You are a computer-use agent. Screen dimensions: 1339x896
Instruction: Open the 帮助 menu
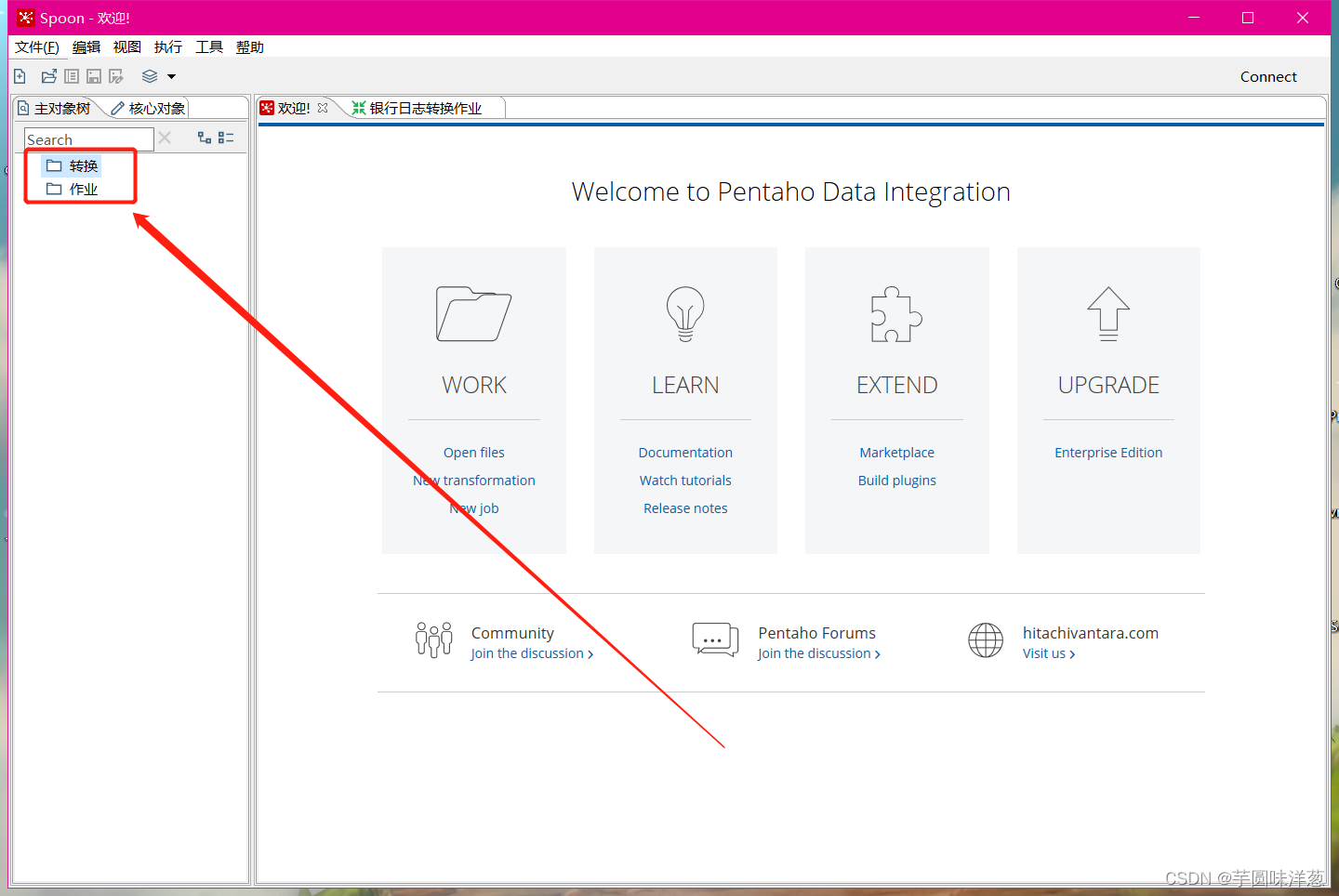(x=250, y=47)
